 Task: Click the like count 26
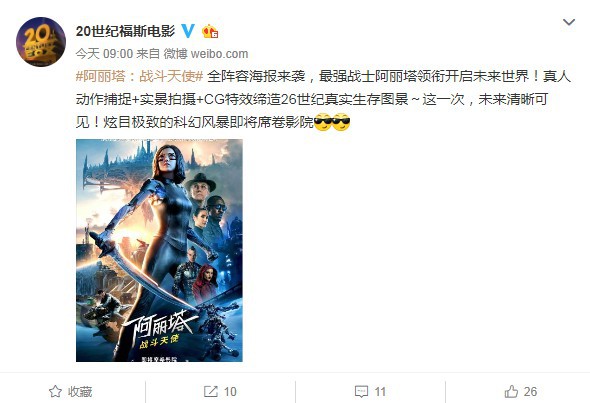point(530,392)
